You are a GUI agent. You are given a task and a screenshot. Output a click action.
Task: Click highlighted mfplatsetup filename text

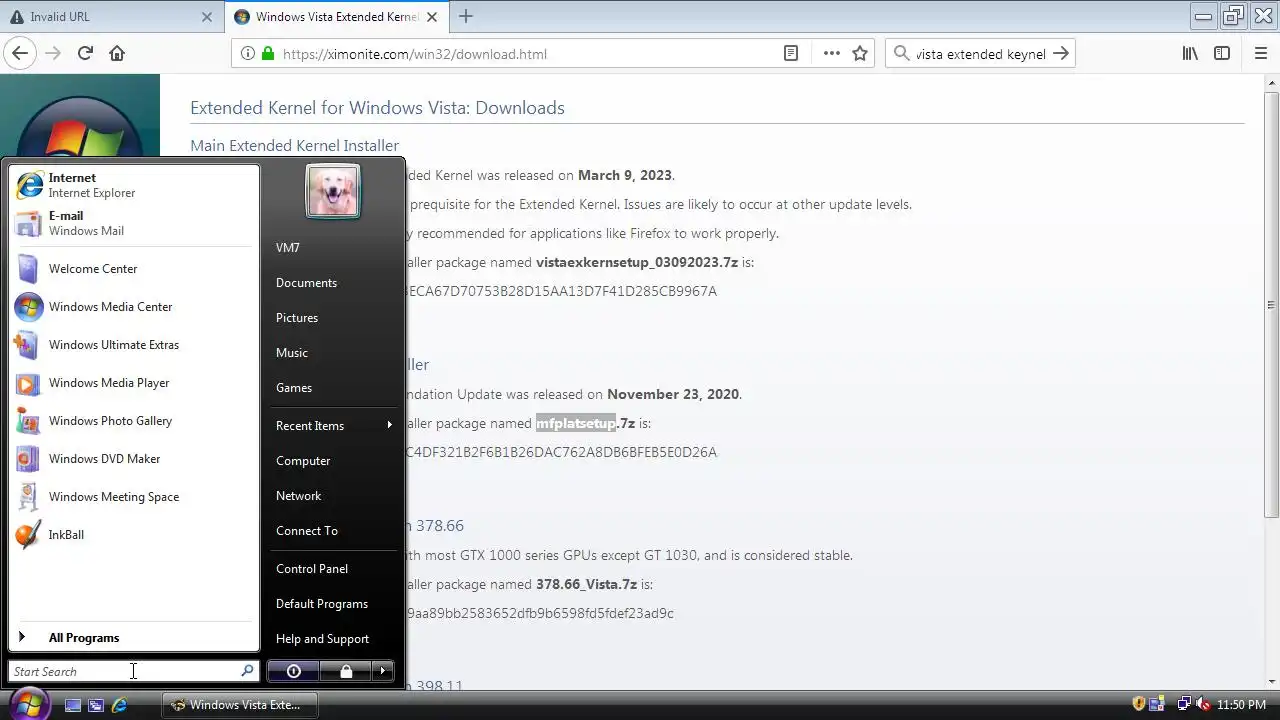(x=576, y=423)
